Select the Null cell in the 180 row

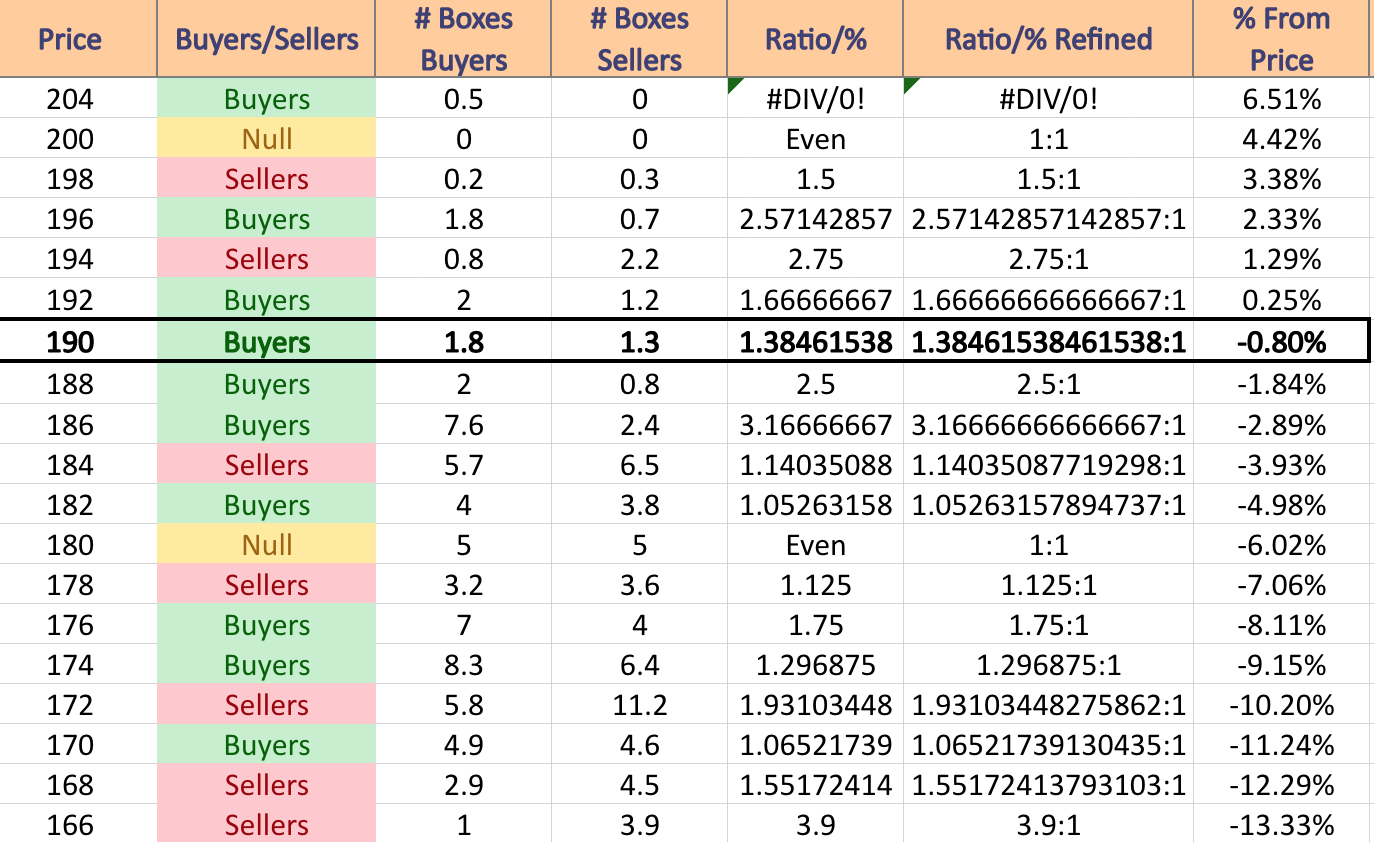(266, 545)
